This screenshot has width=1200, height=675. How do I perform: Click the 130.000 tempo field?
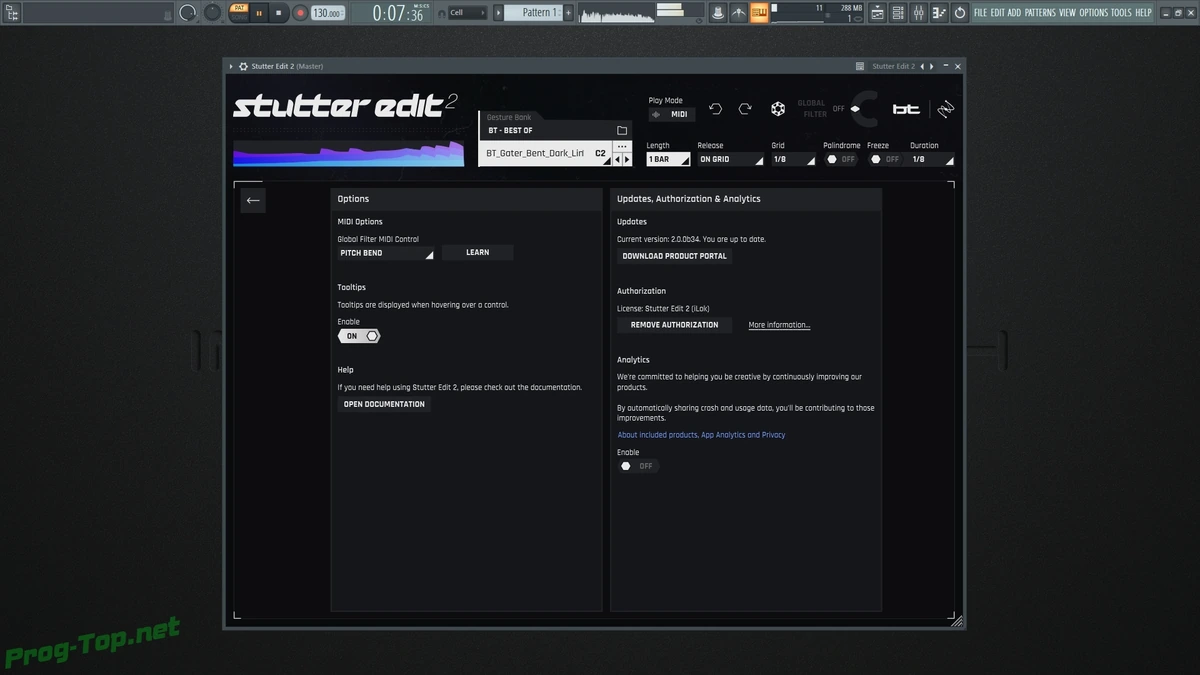point(326,13)
